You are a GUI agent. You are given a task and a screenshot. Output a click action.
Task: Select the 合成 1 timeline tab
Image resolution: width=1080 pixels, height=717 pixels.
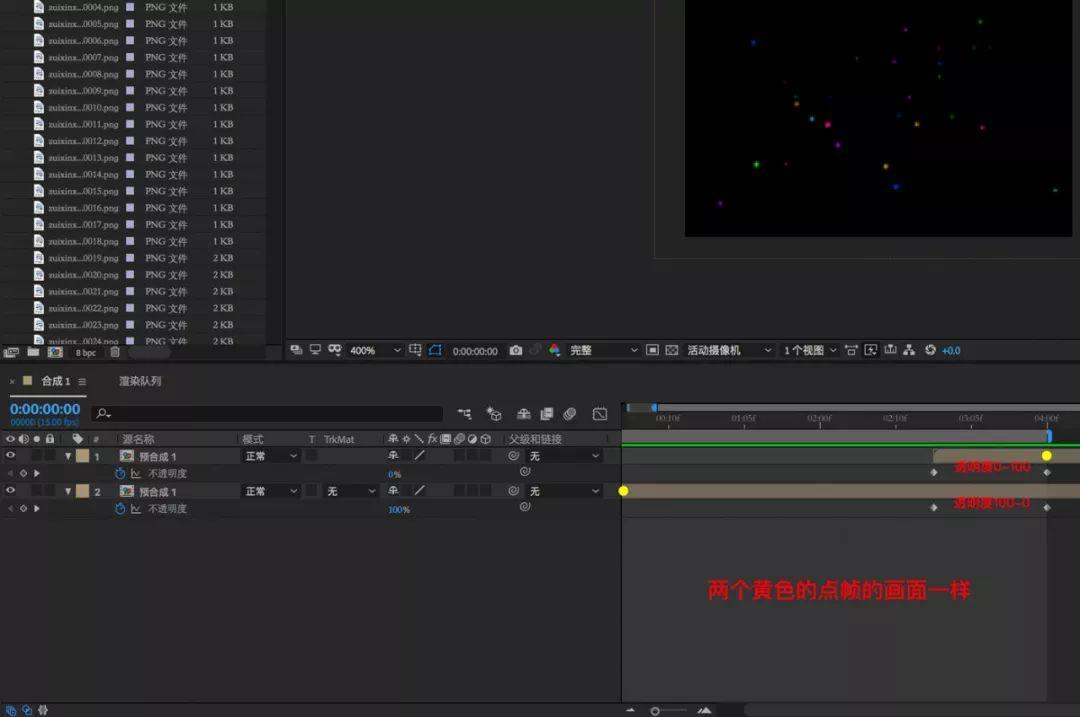[55, 381]
